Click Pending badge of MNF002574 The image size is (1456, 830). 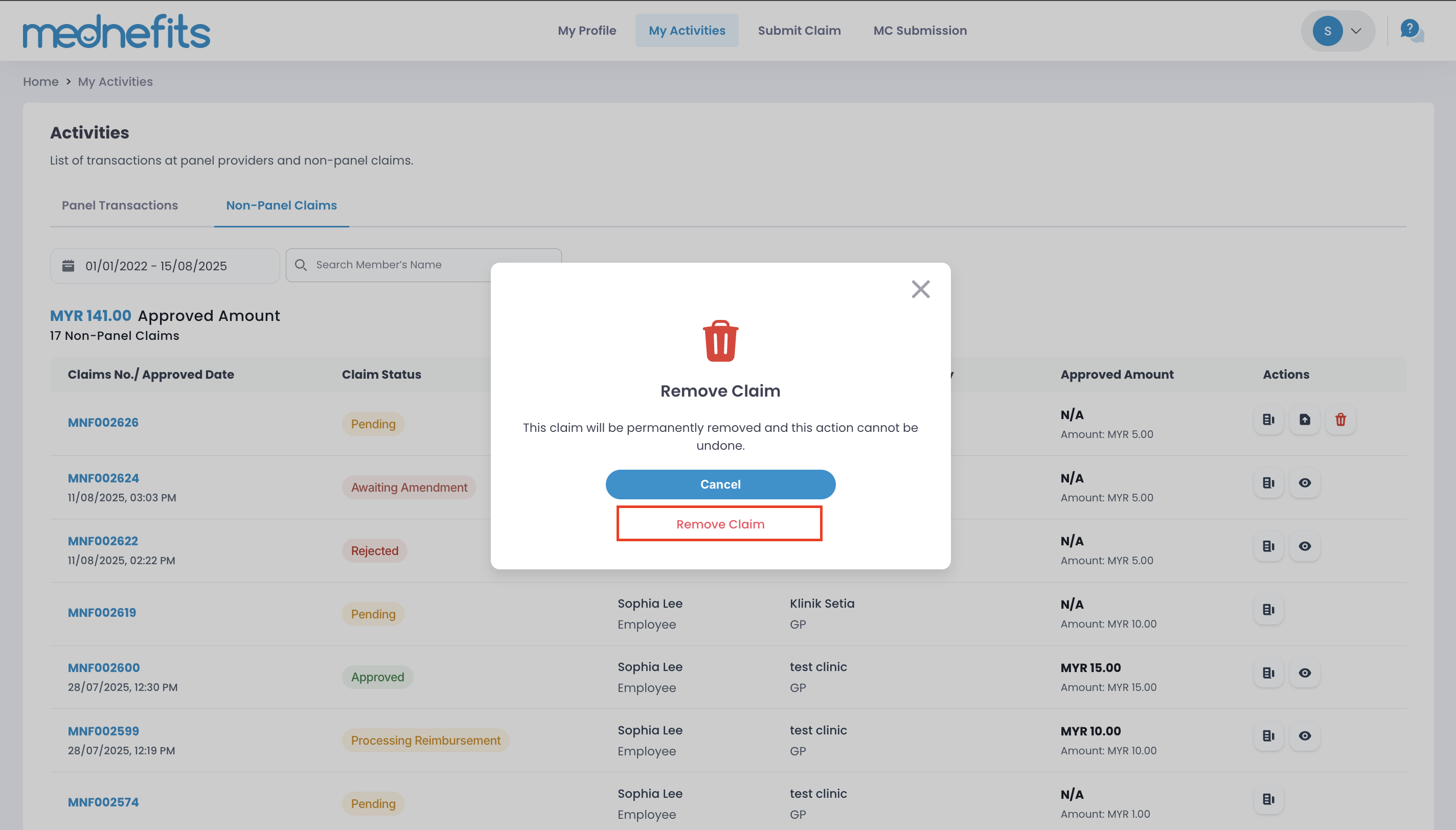point(373,803)
